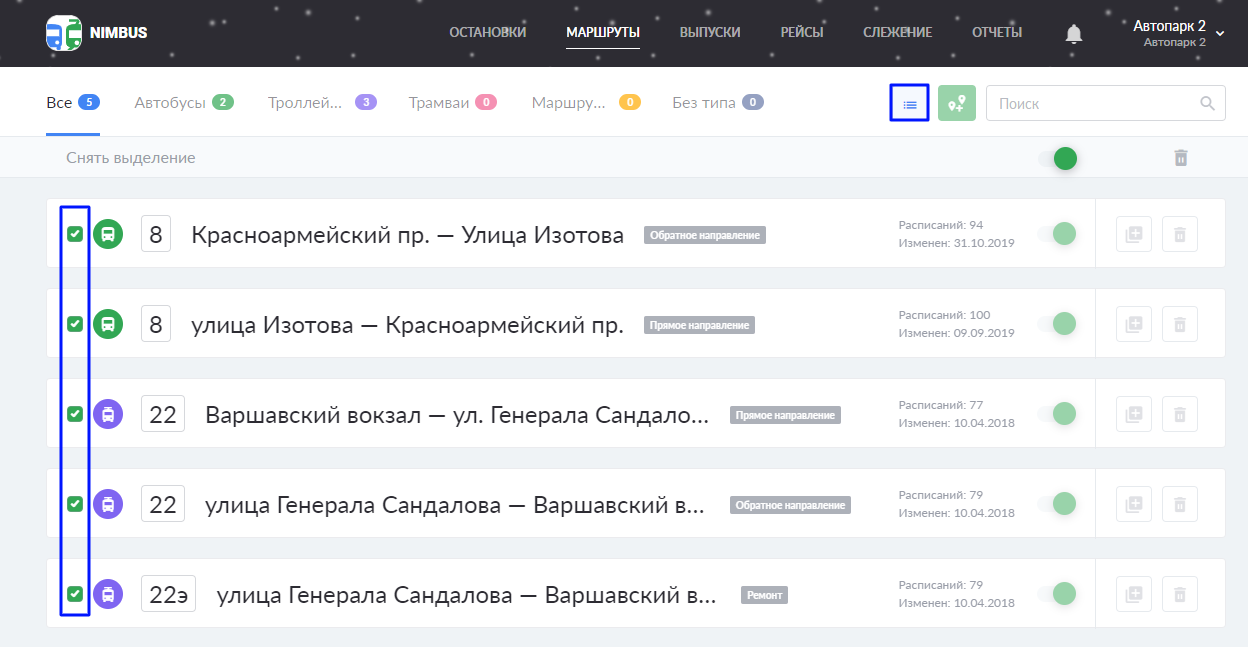1248x647 pixels.
Task: Click the NIMBUS logo
Action: point(97,33)
